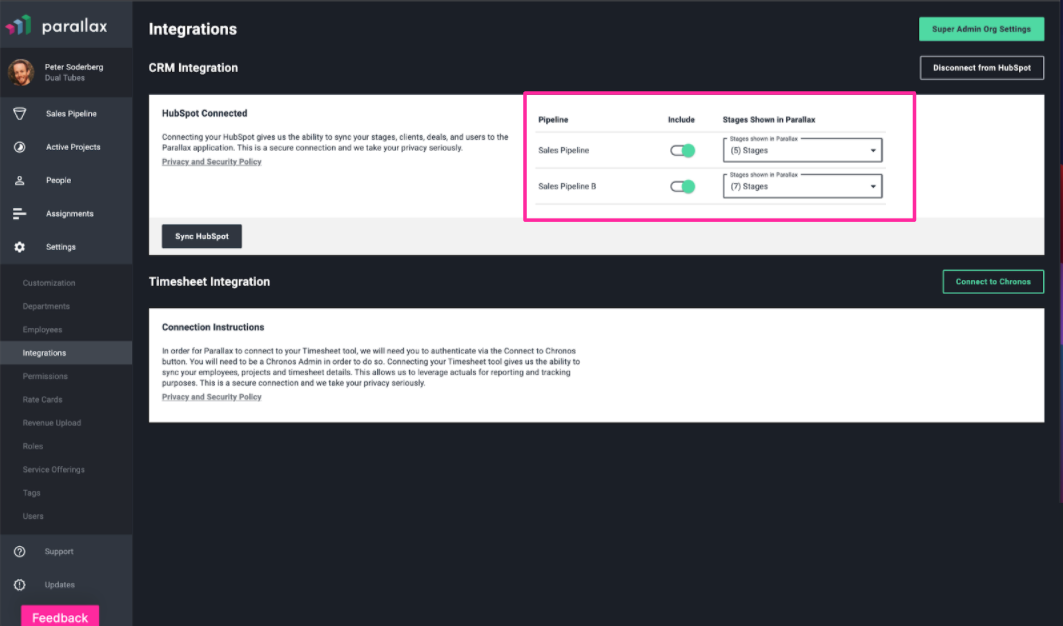Click the Connection Instructions heading
The height and width of the screenshot is (626, 1063).
213,327
